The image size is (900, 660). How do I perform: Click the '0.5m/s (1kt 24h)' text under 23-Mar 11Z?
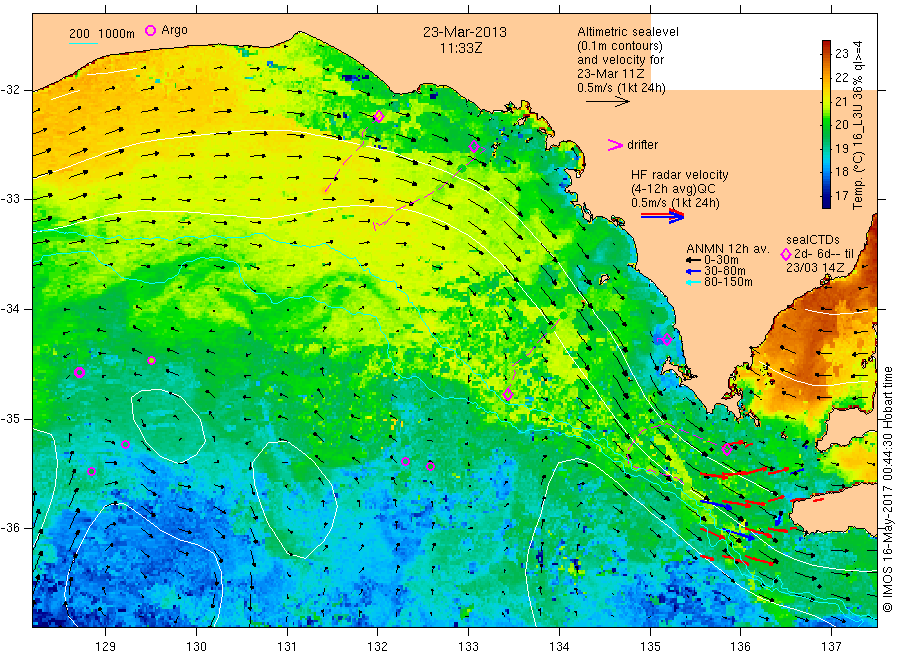622,88
